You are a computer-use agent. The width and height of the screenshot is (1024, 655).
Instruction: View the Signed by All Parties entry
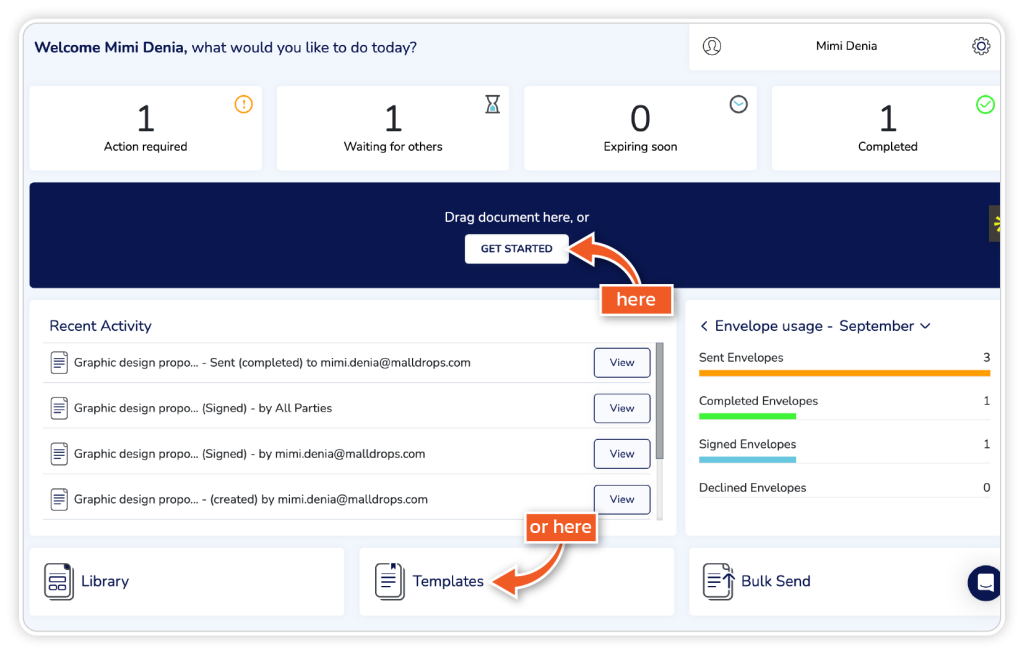click(x=621, y=408)
